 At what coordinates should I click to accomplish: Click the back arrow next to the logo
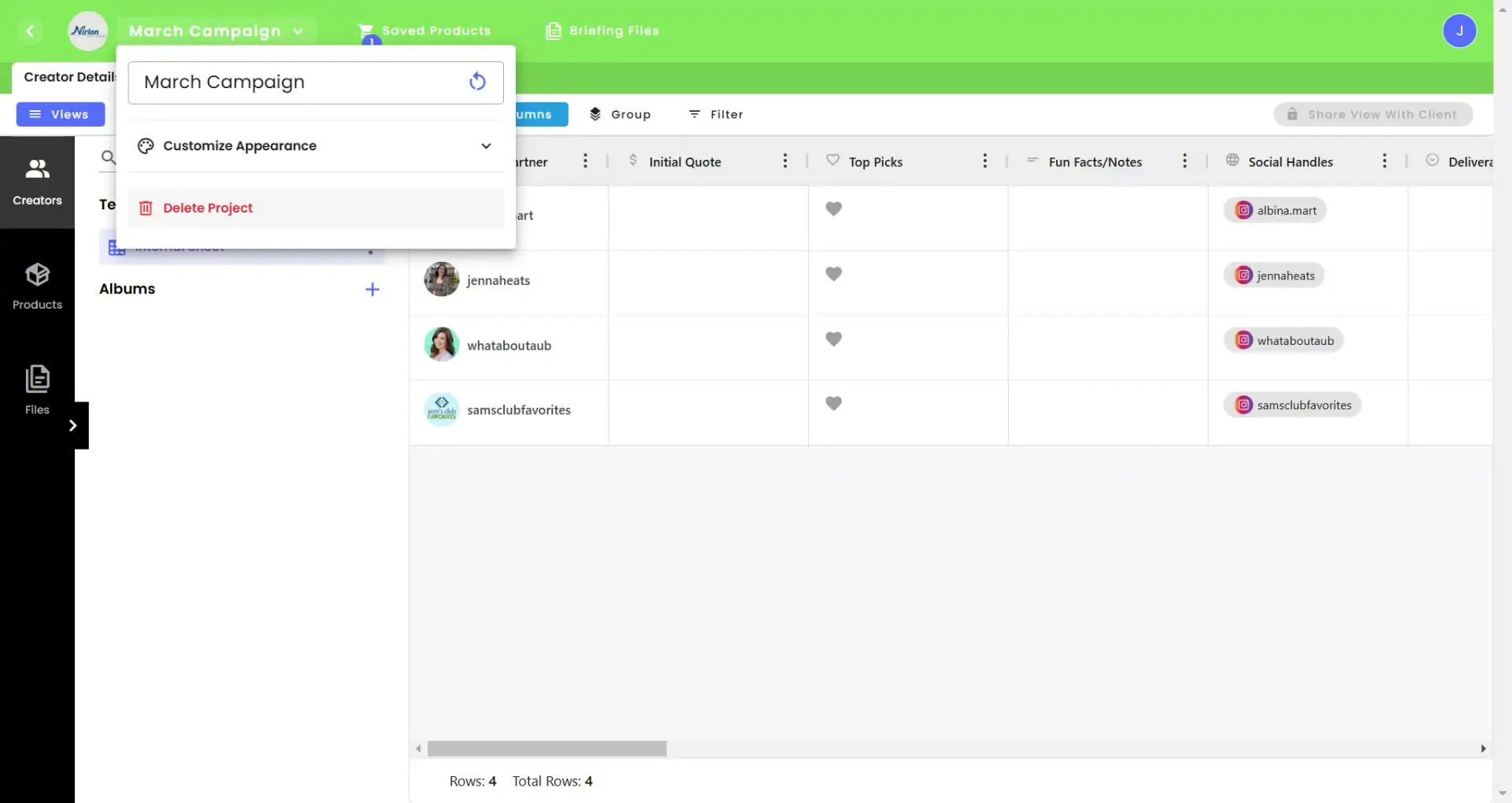[31, 31]
